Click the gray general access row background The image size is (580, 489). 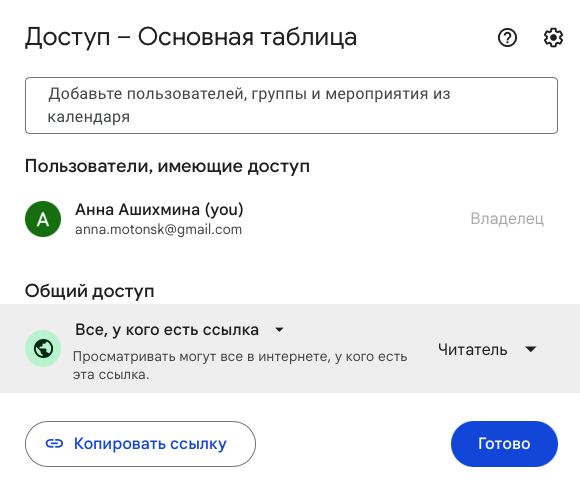[290, 348]
